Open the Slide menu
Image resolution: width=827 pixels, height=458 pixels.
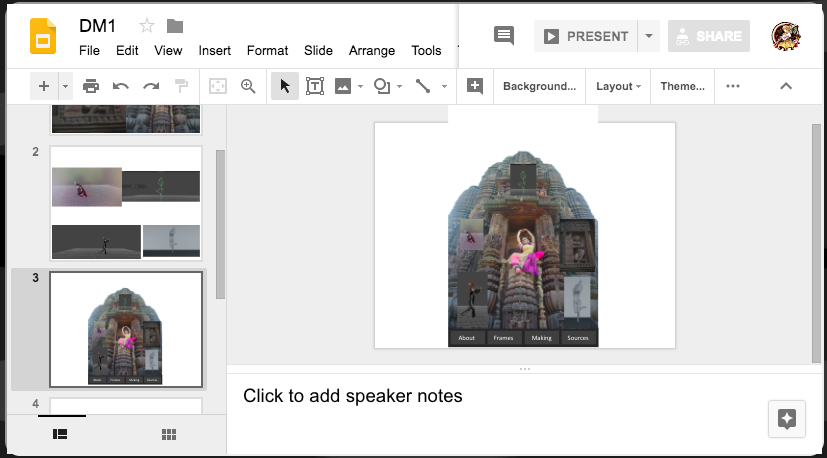click(319, 51)
